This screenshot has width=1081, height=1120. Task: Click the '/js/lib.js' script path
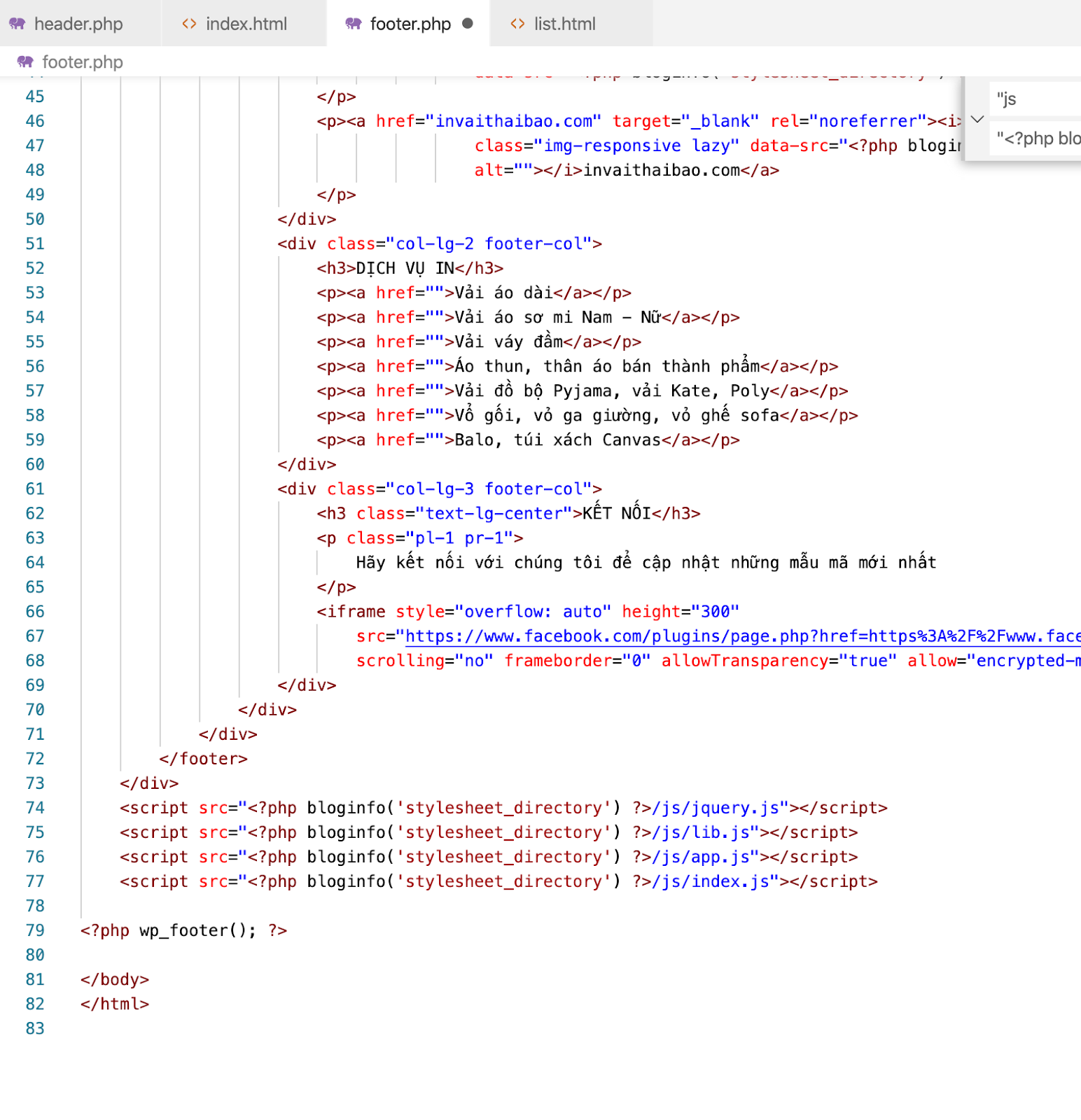pos(701,832)
